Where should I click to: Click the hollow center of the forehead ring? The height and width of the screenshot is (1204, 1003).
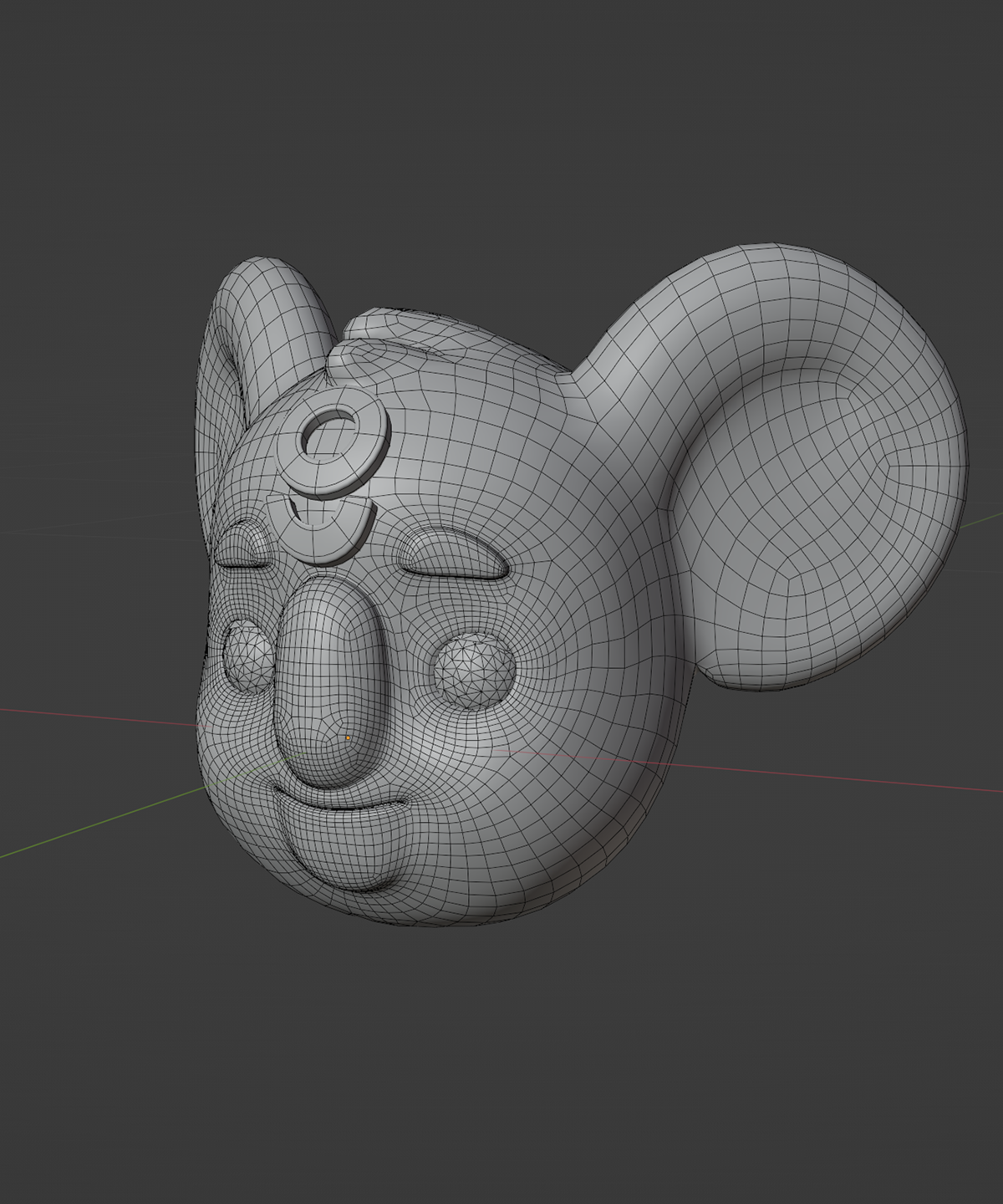(x=324, y=435)
